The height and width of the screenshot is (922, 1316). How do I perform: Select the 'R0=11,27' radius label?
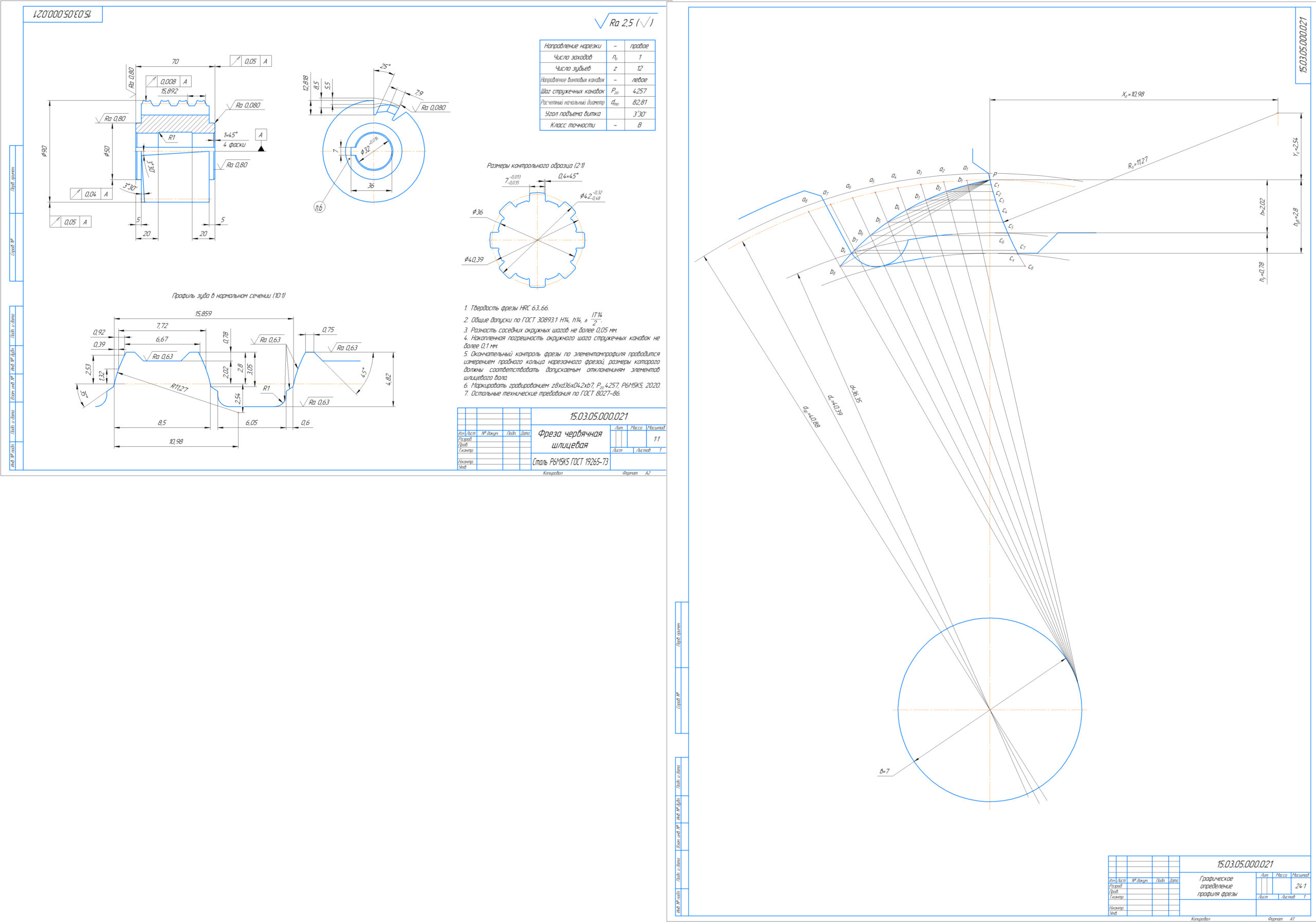pos(1138,163)
